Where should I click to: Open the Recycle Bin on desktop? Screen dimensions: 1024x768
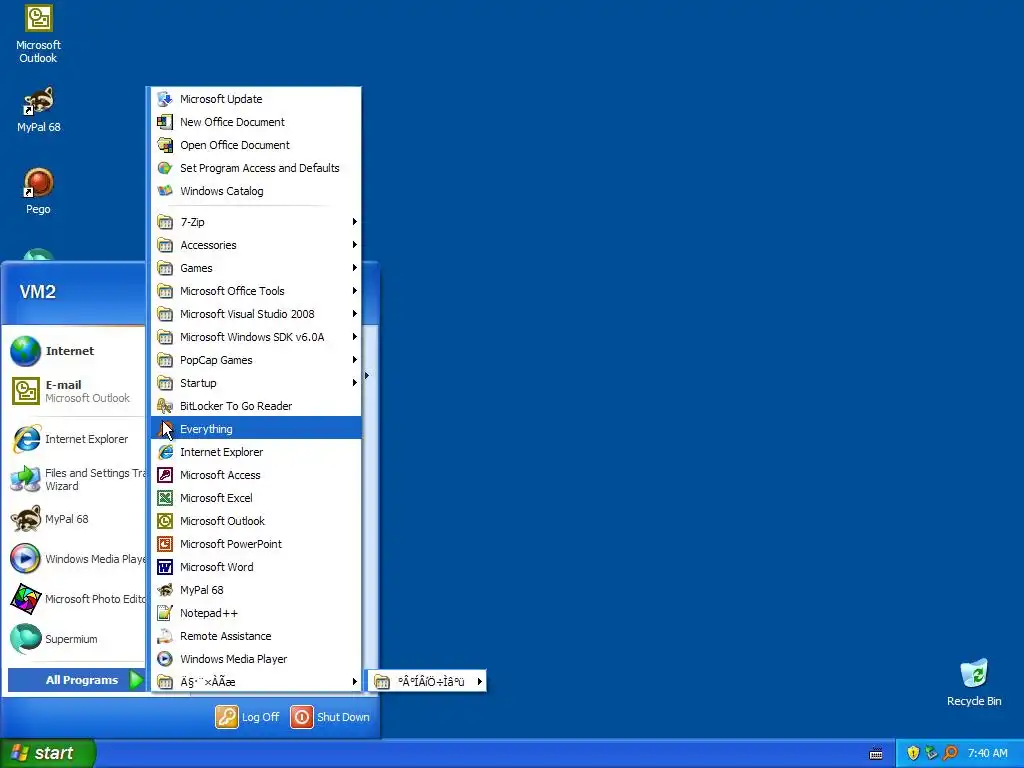coord(974,683)
